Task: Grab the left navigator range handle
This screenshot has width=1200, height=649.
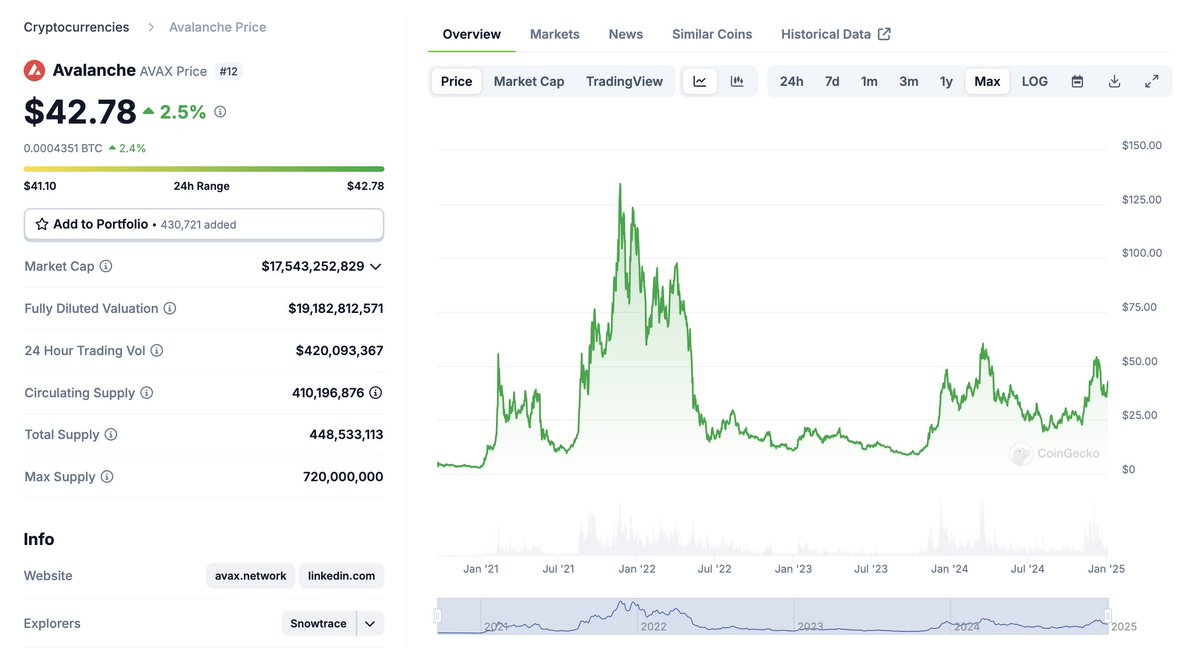Action: point(438,616)
